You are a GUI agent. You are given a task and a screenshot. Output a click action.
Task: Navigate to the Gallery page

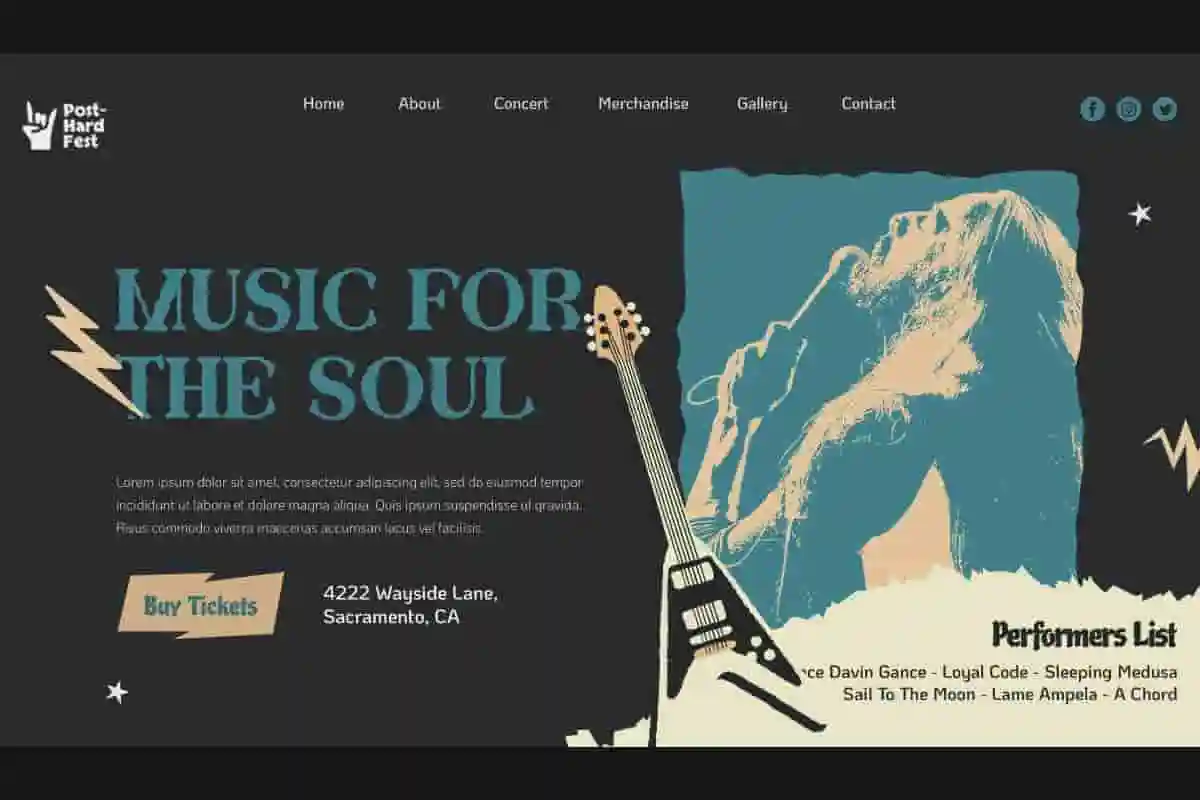pyautogui.click(x=762, y=103)
